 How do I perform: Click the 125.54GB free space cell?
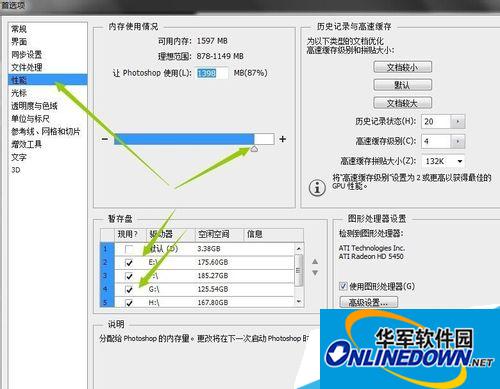213,289
